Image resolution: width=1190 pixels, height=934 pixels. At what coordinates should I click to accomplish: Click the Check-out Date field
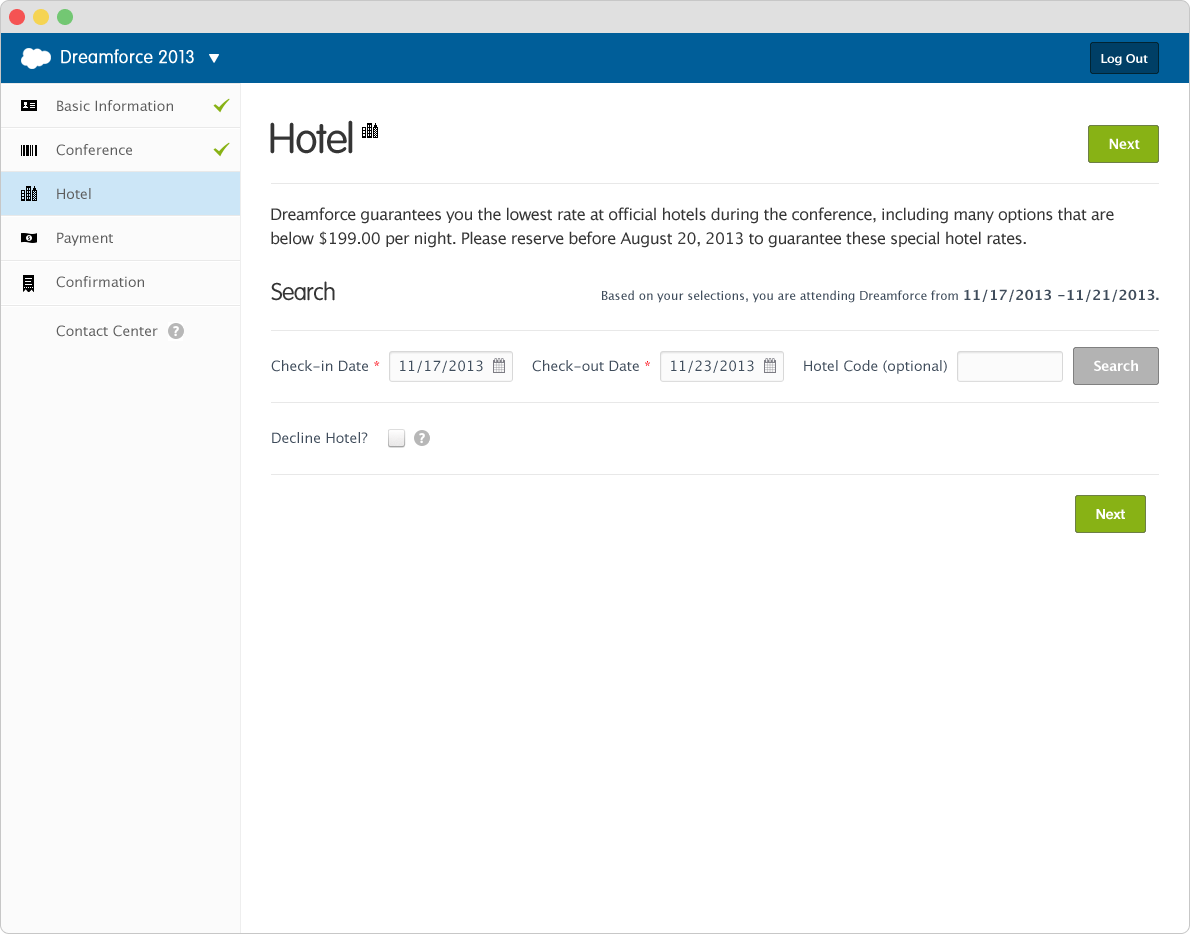click(x=722, y=366)
